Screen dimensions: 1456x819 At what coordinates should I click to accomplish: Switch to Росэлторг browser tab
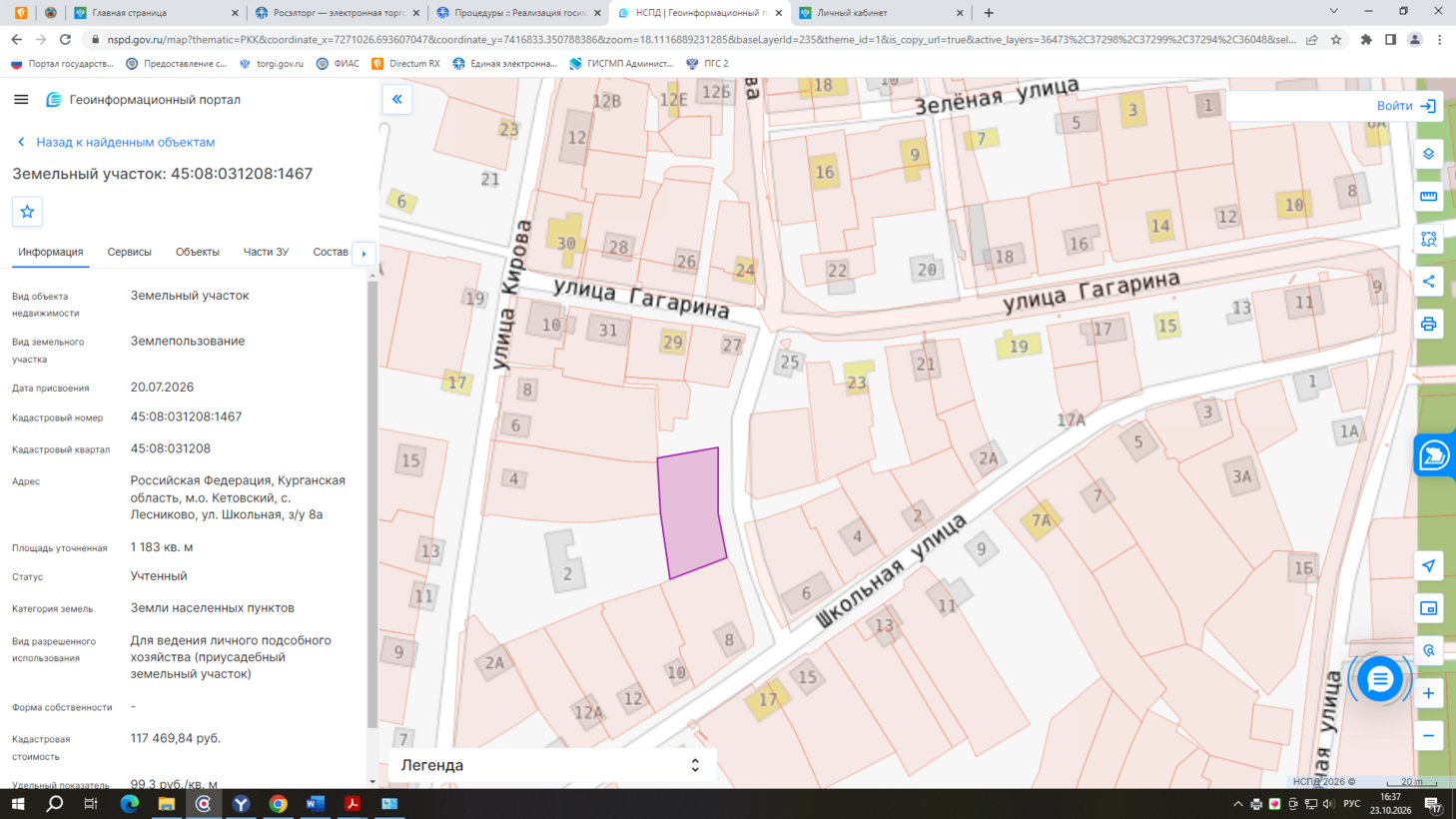pyautogui.click(x=336, y=13)
